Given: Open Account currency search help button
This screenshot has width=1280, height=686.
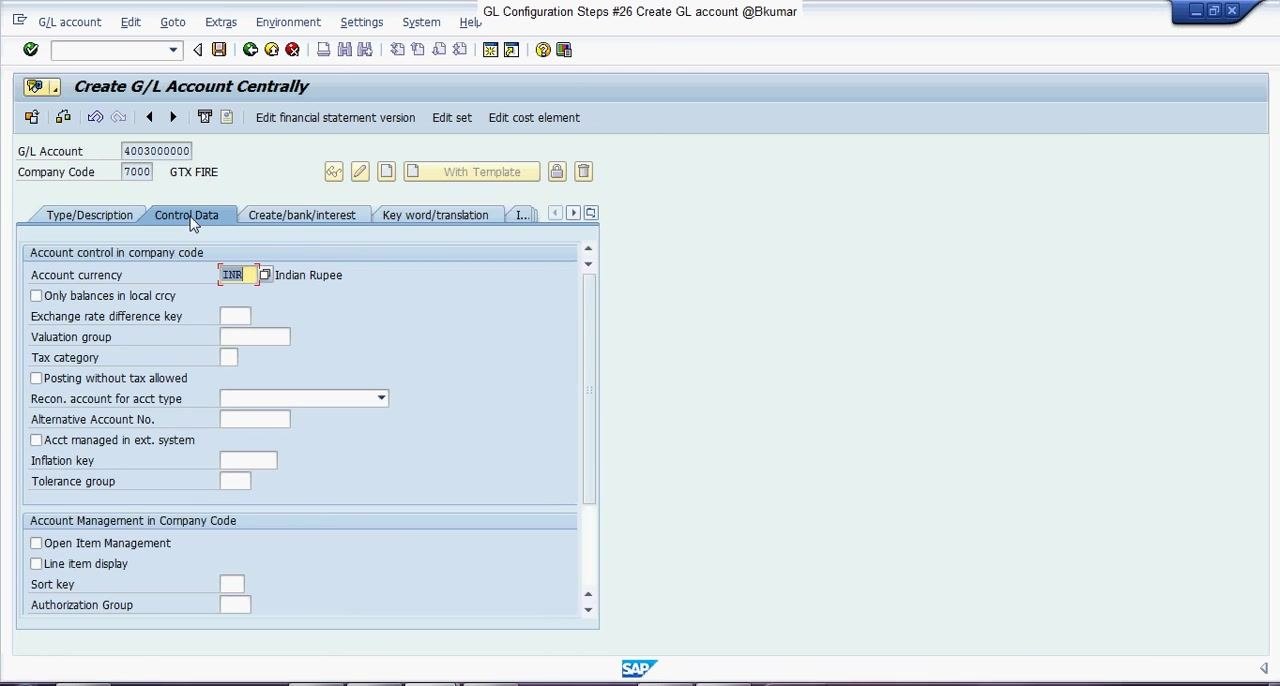Looking at the screenshot, I should (x=265, y=275).
